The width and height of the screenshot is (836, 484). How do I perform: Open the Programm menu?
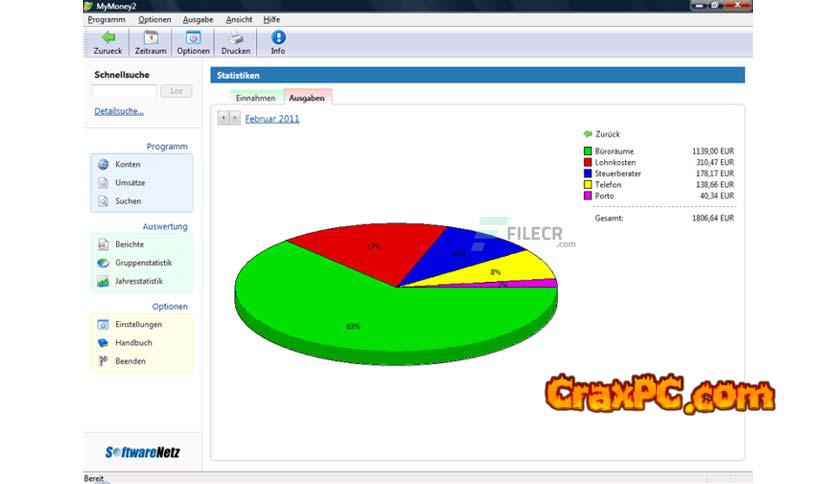click(106, 20)
